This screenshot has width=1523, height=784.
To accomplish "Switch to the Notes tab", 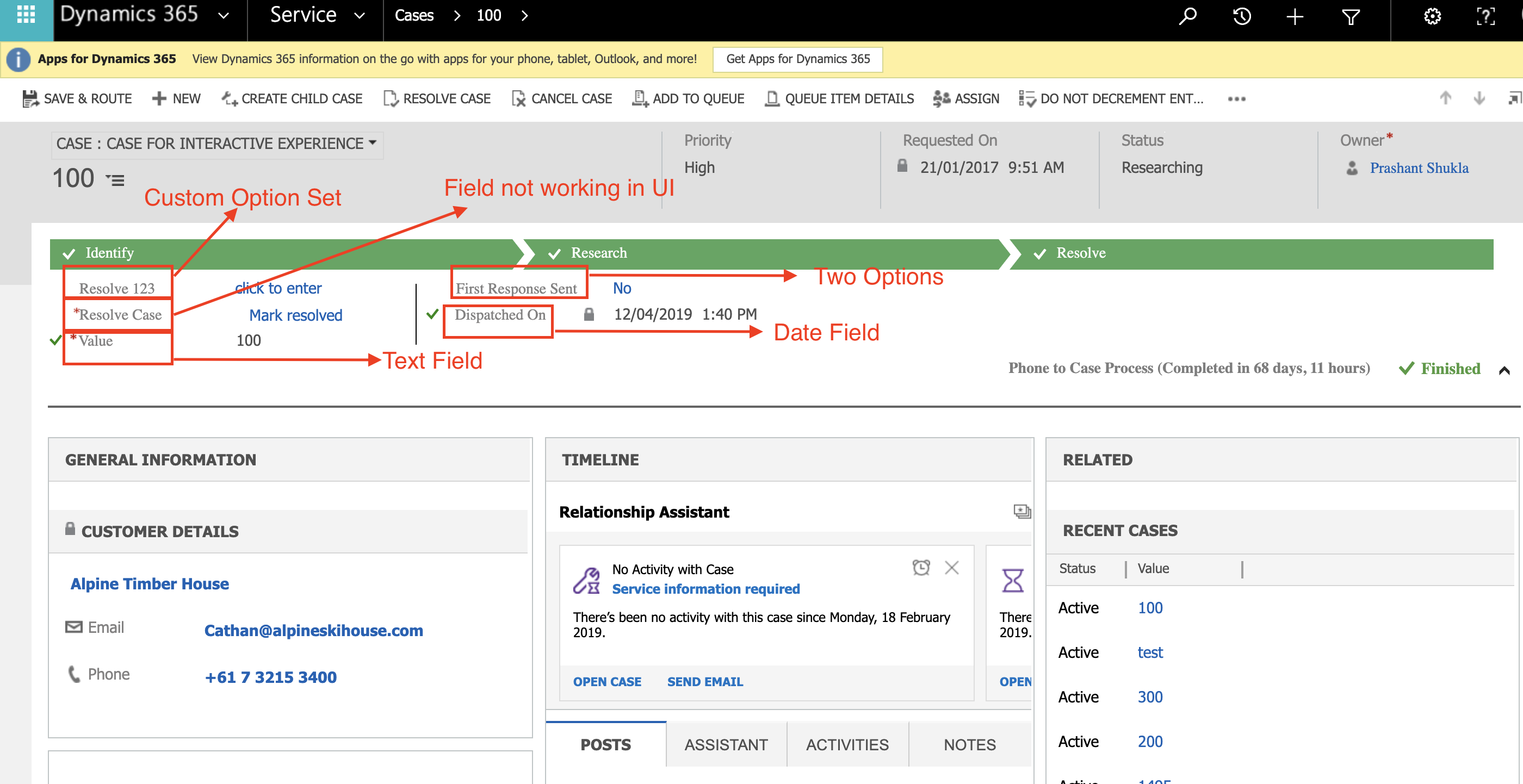I will [969, 744].
